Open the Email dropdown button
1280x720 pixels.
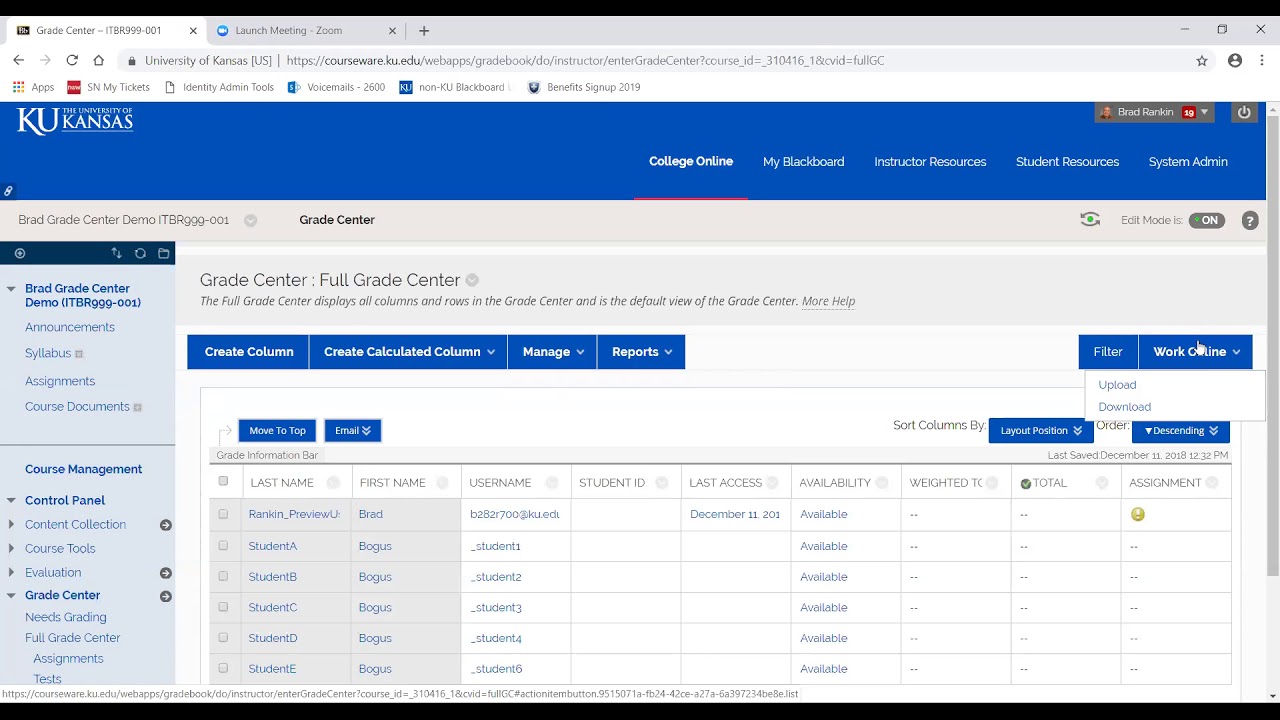(x=352, y=430)
